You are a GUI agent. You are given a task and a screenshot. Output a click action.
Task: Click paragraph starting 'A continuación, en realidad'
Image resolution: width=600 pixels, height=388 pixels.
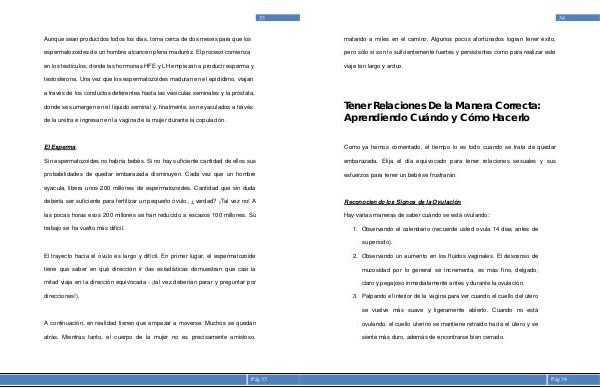150,330
